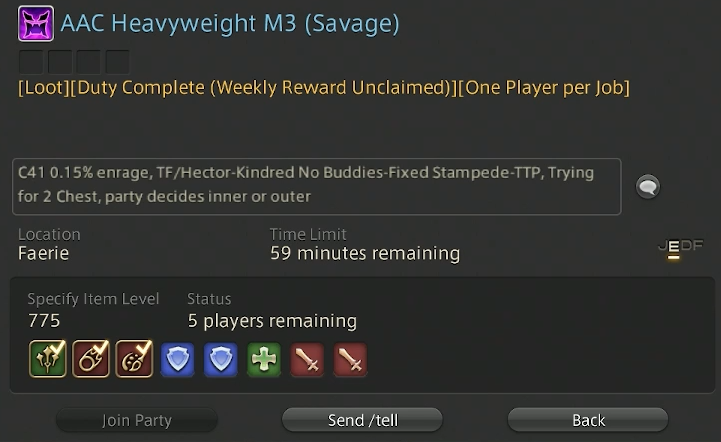Click the AAC Heavyweight M3 (Savage) title
Viewport: 721px width, 442px height.
tap(230, 23)
